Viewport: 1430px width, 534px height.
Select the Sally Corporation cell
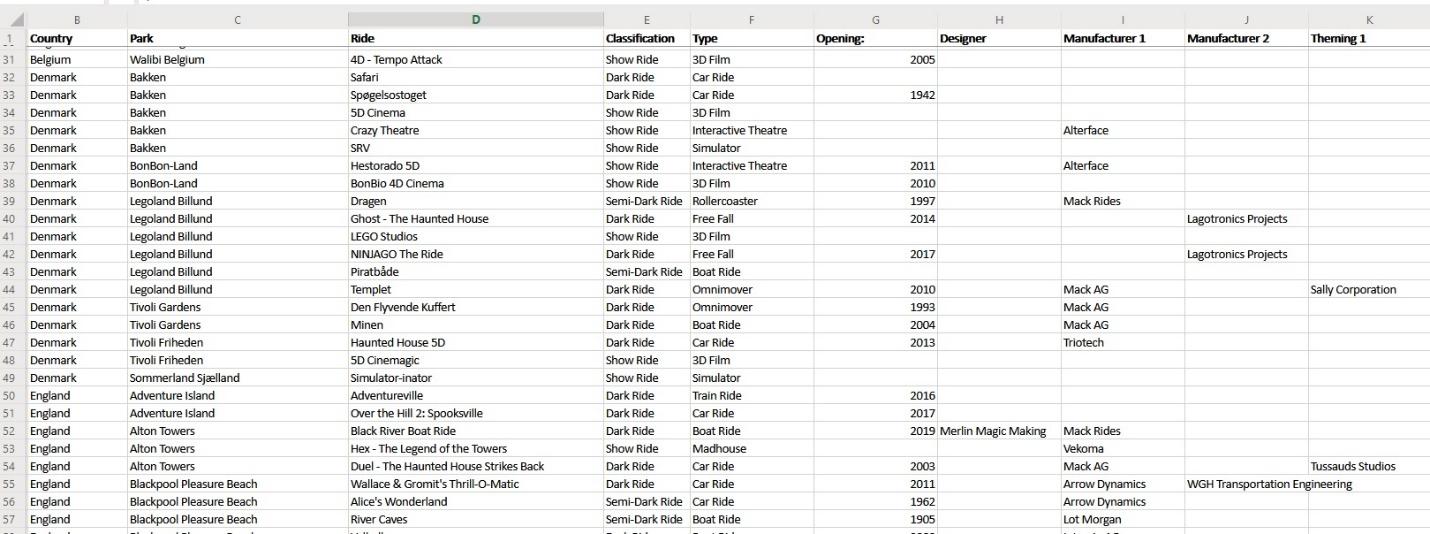point(1368,290)
